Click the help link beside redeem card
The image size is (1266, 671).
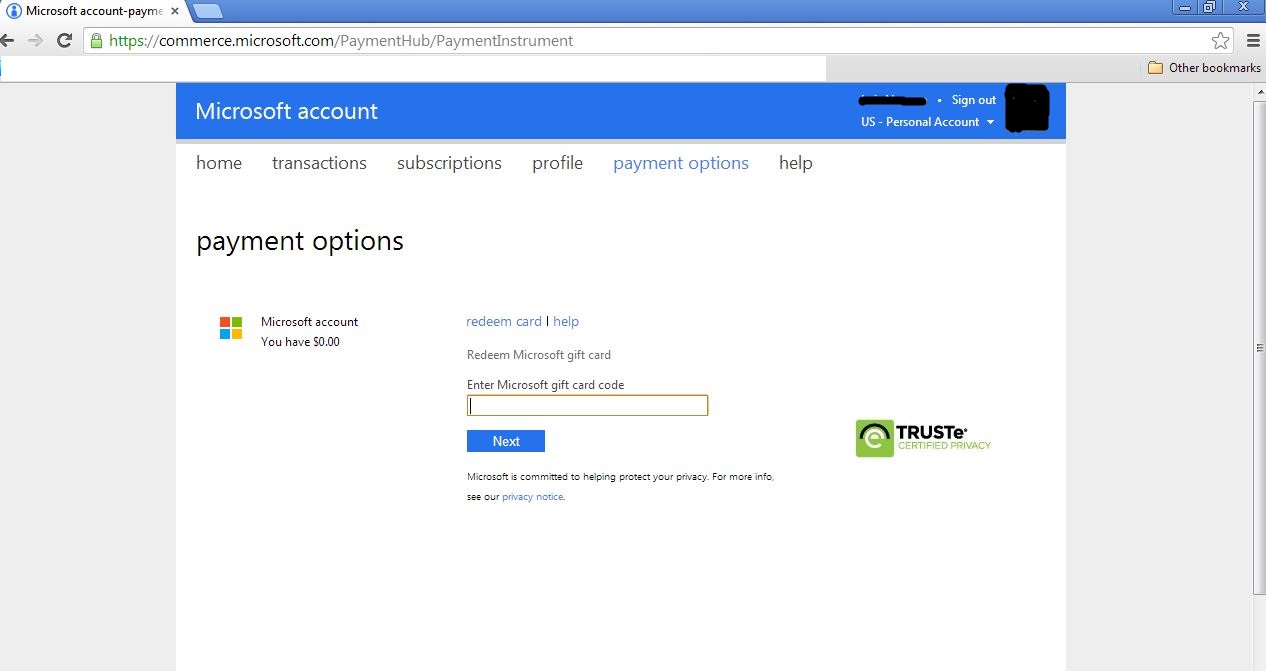coord(566,322)
